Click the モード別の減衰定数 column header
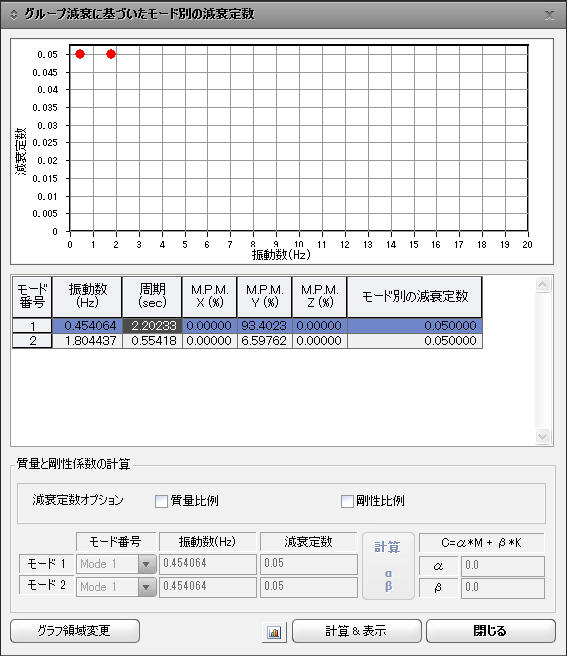 [415, 296]
